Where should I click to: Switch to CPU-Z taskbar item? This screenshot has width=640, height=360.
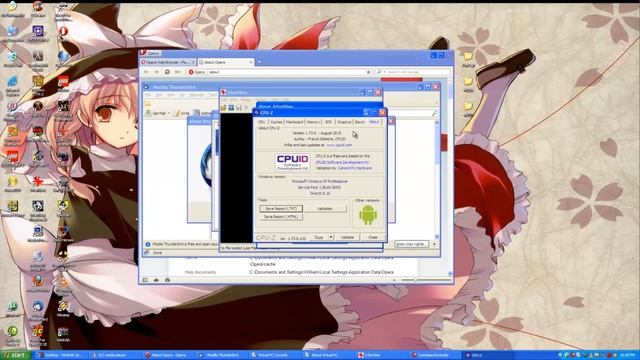pyautogui.click(x=488, y=355)
